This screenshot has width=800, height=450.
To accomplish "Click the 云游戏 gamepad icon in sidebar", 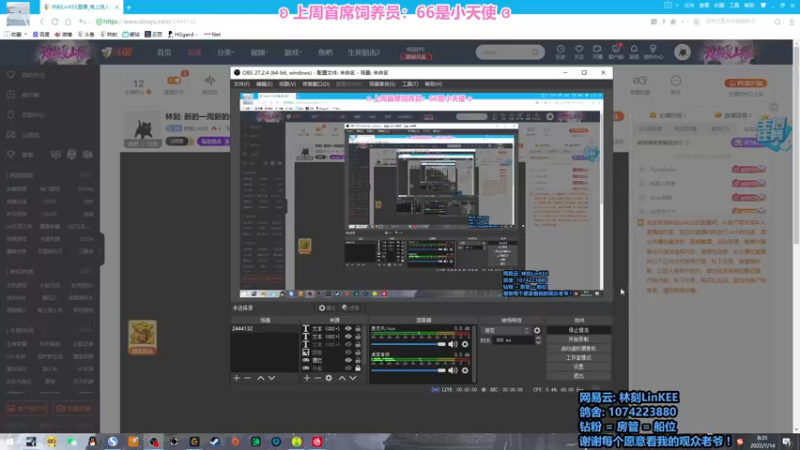I will [11, 135].
